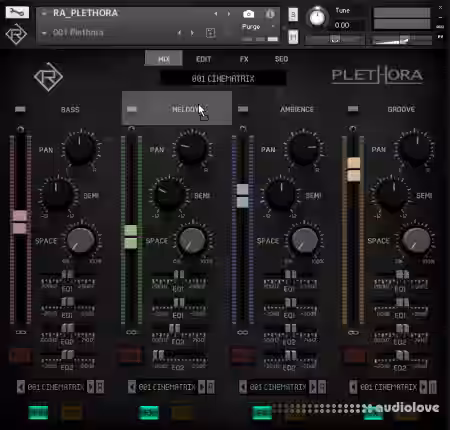
Task: Select next Groove preset with right arrow
Action: tap(423, 387)
